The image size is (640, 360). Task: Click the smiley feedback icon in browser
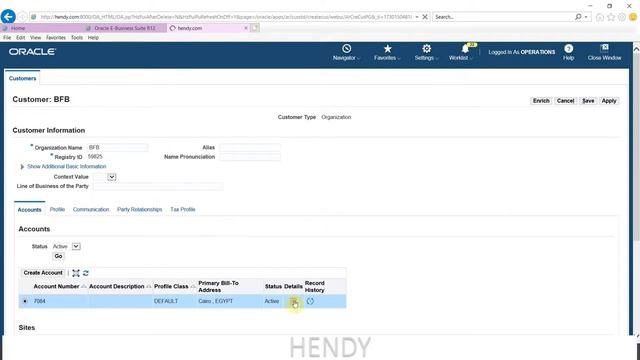tap(633, 17)
